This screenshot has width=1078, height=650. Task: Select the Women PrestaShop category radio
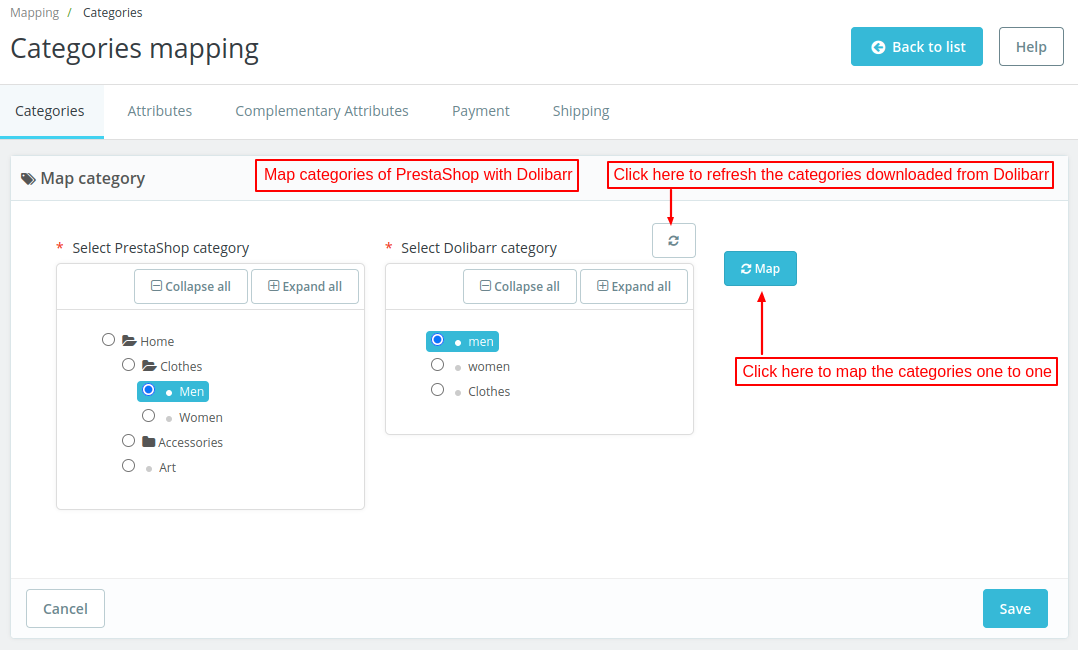(x=149, y=416)
